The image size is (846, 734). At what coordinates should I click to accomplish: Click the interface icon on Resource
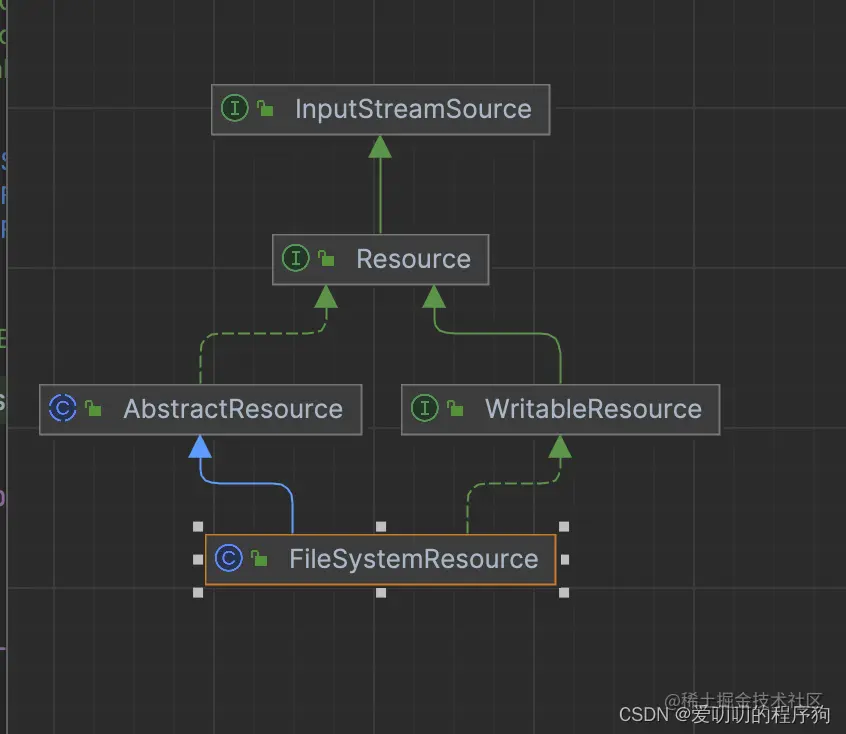pyautogui.click(x=296, y=258)
